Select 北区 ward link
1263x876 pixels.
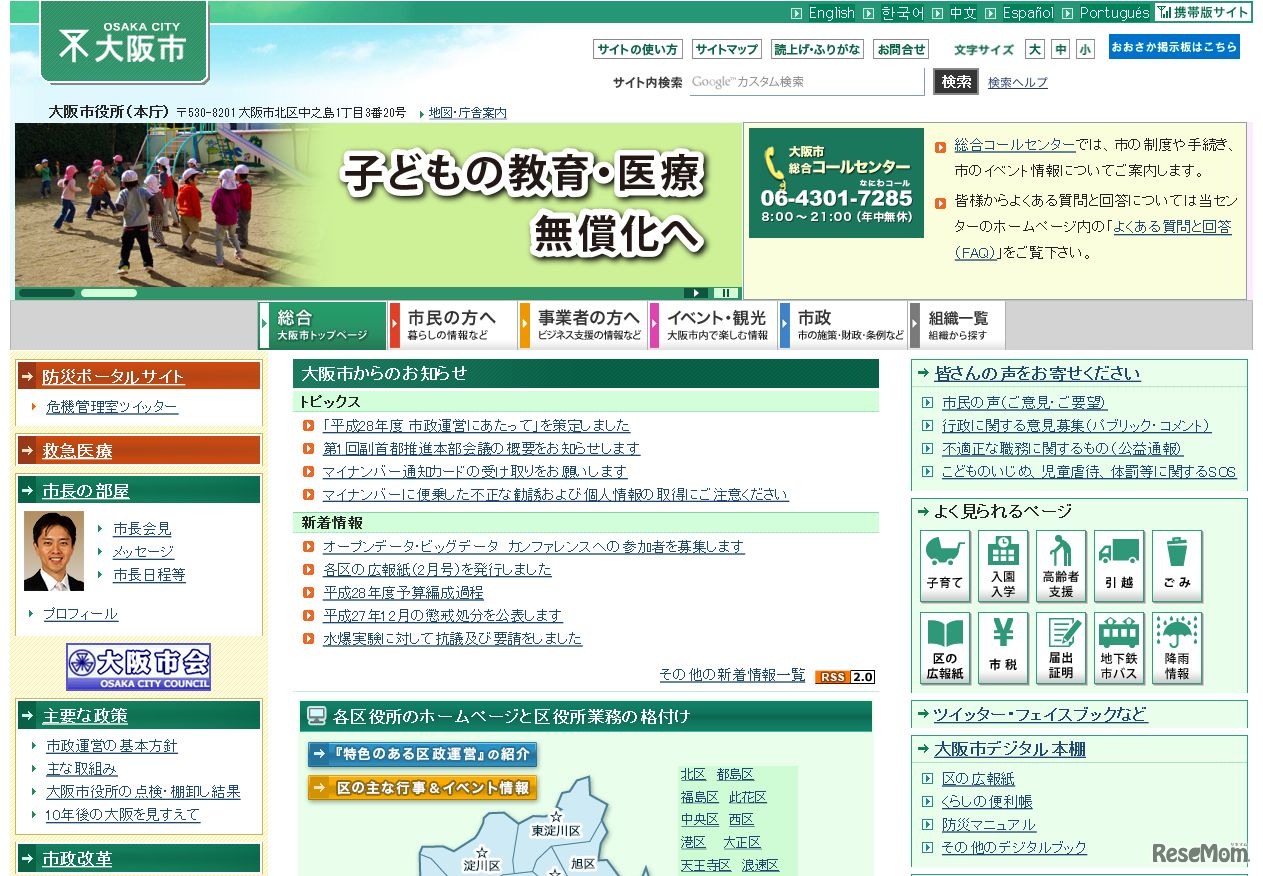[x=693, y=775]
